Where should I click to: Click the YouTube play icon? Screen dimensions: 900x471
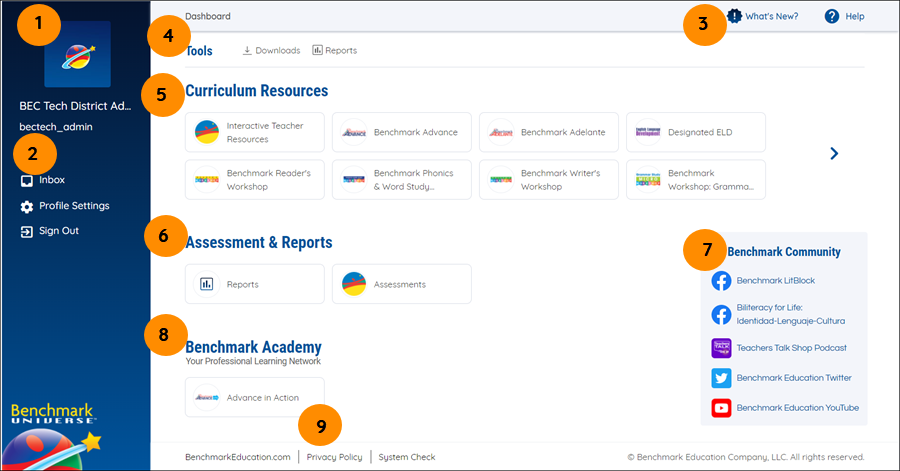(x=721, y=408)
